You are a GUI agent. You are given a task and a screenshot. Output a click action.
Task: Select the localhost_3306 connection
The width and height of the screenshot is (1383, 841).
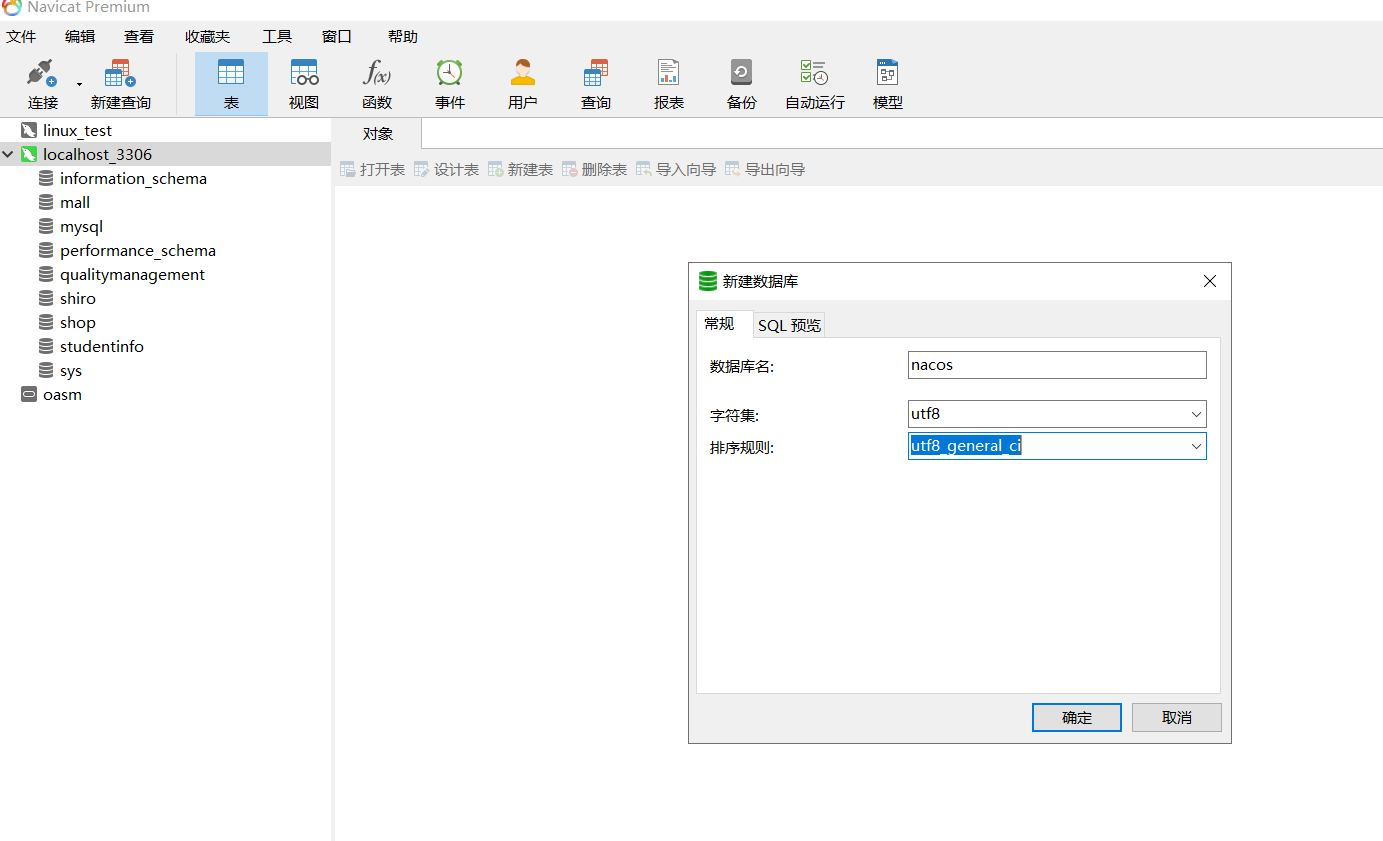[97, 154]
